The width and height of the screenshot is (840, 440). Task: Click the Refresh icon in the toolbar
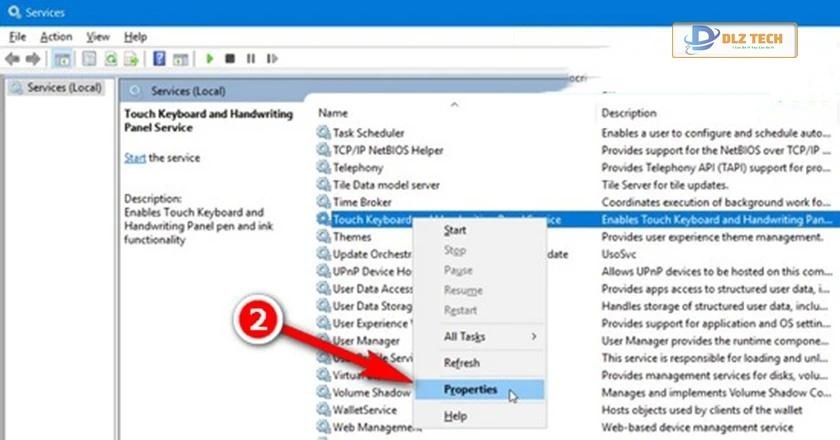pos(110,59)
